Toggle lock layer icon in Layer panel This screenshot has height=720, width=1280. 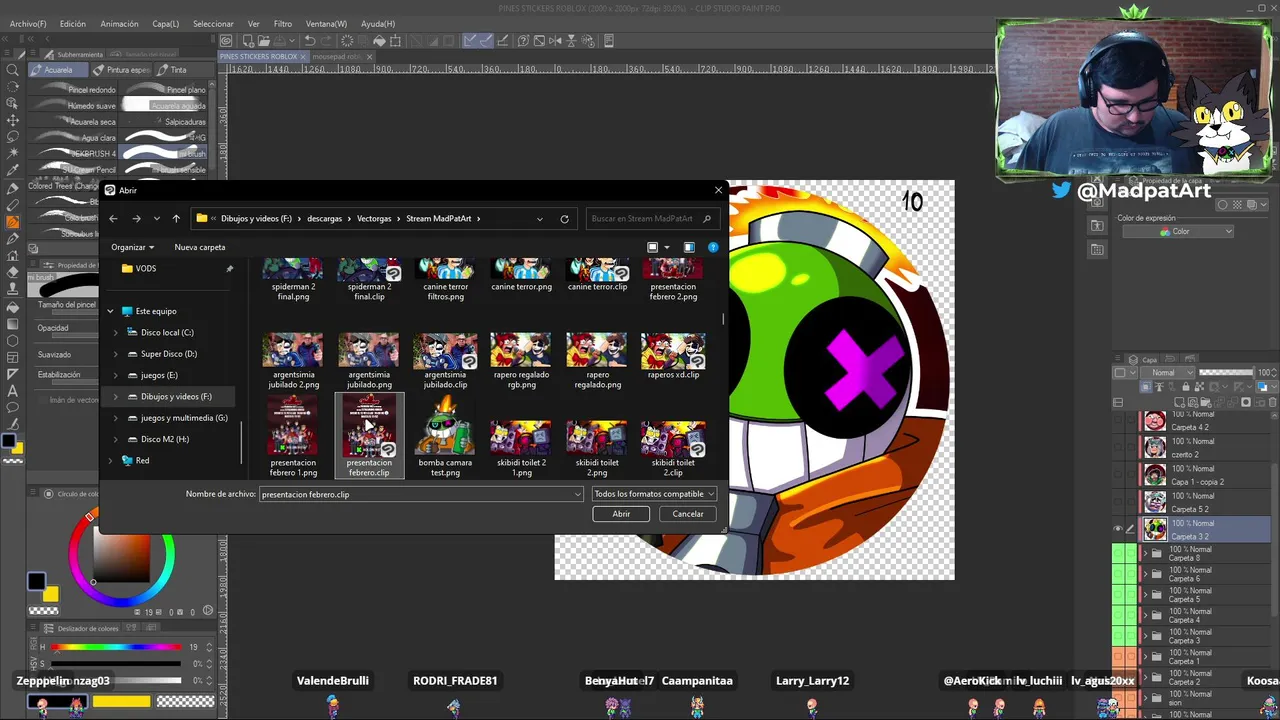1186,387
